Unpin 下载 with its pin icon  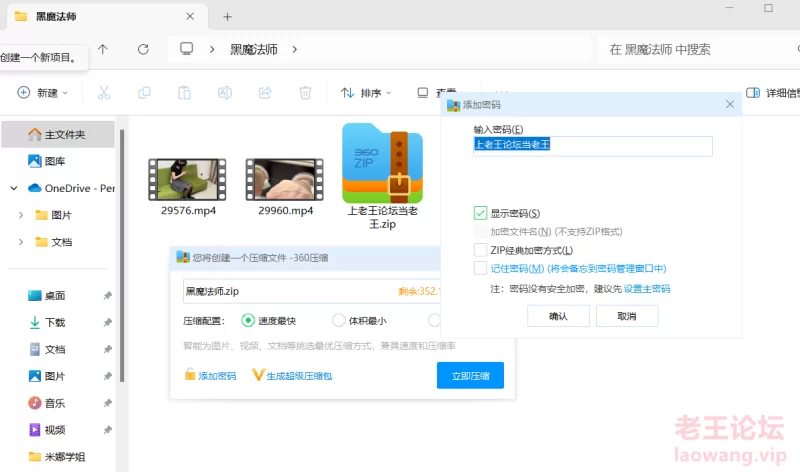coord(108,322)
